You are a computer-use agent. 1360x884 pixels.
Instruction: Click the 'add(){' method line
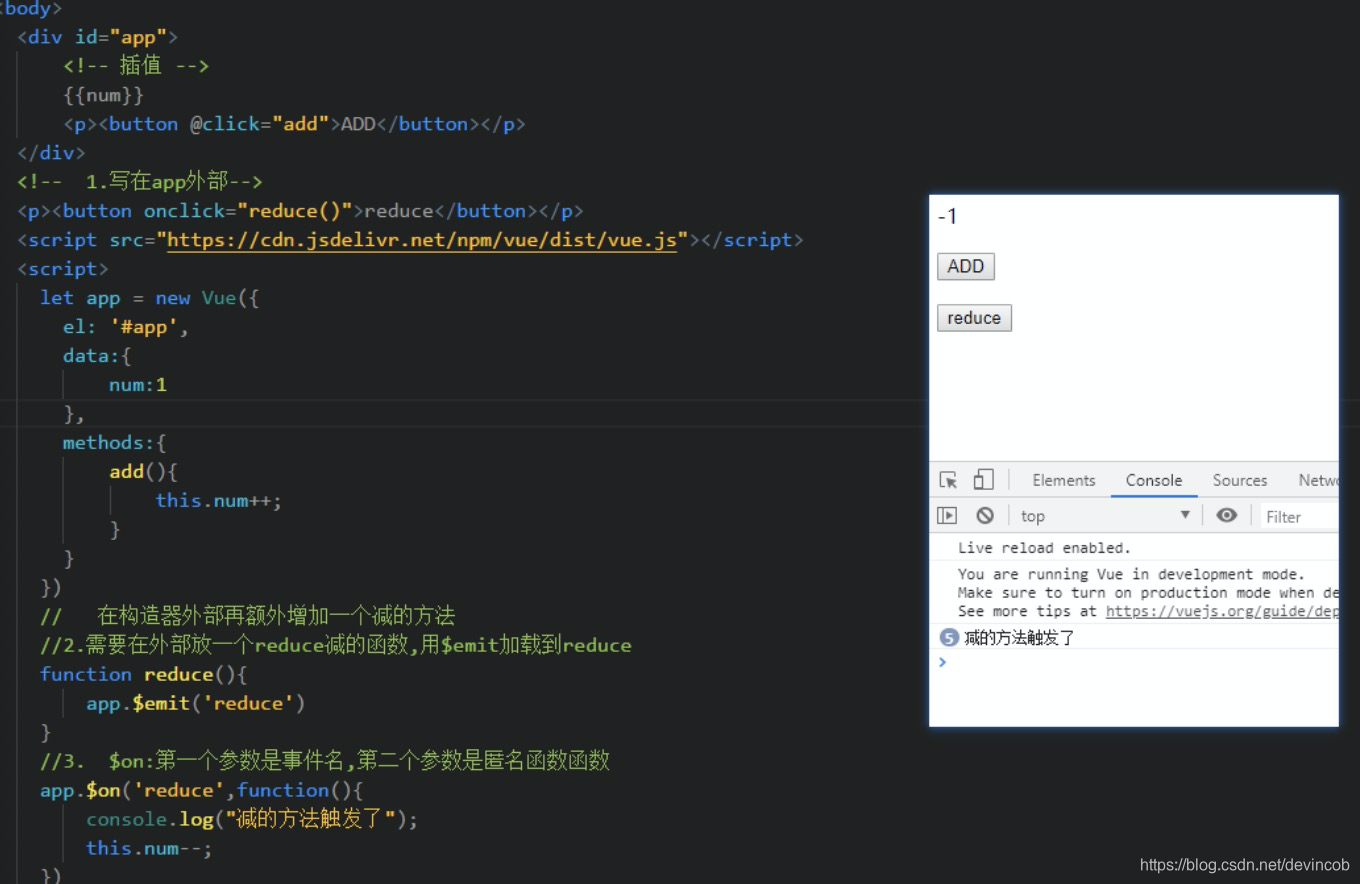coord(143,471)
